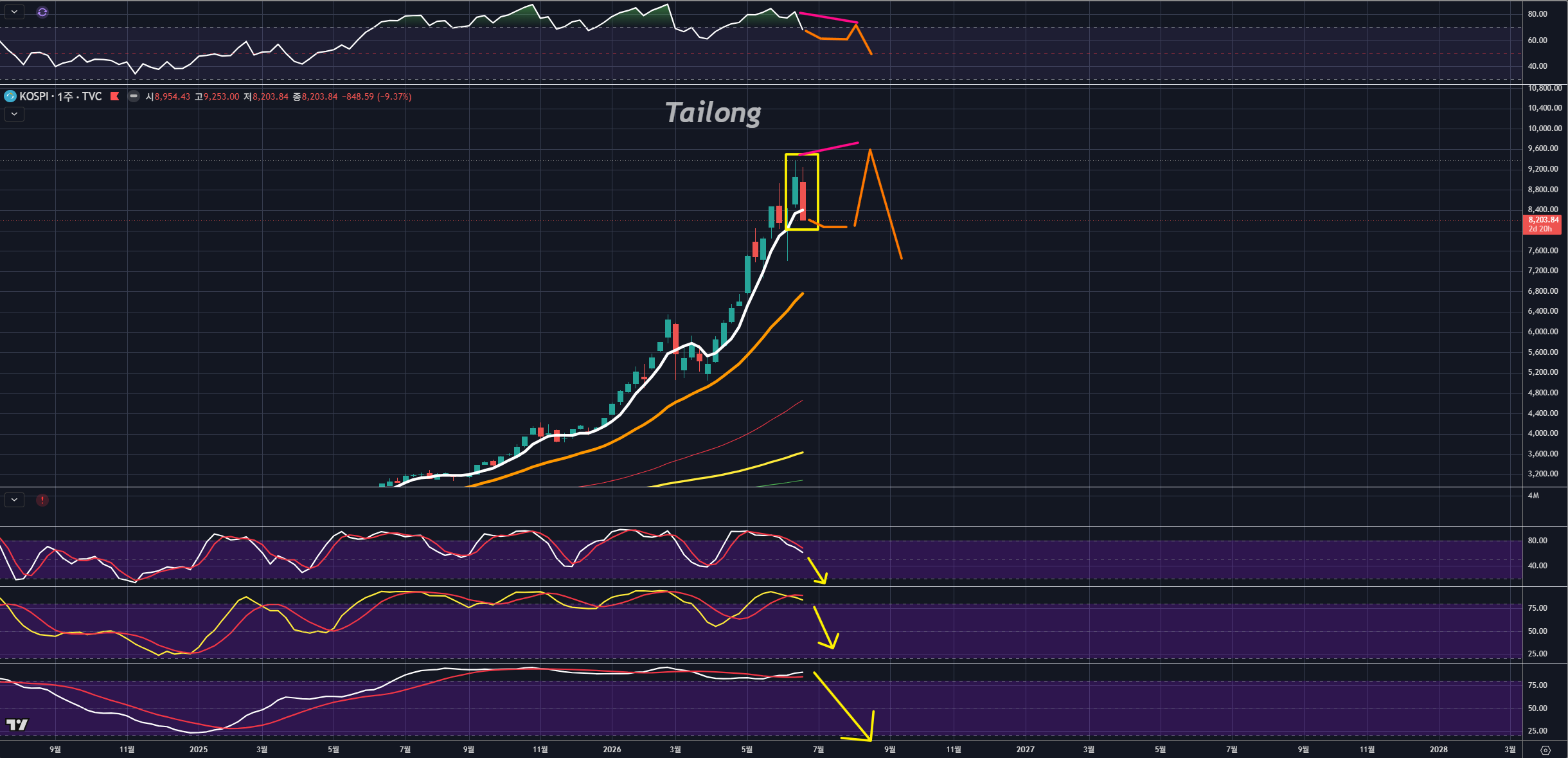Click the '4,400.00' price axis label
The image size is (1568, 758).
point(1543,413)
